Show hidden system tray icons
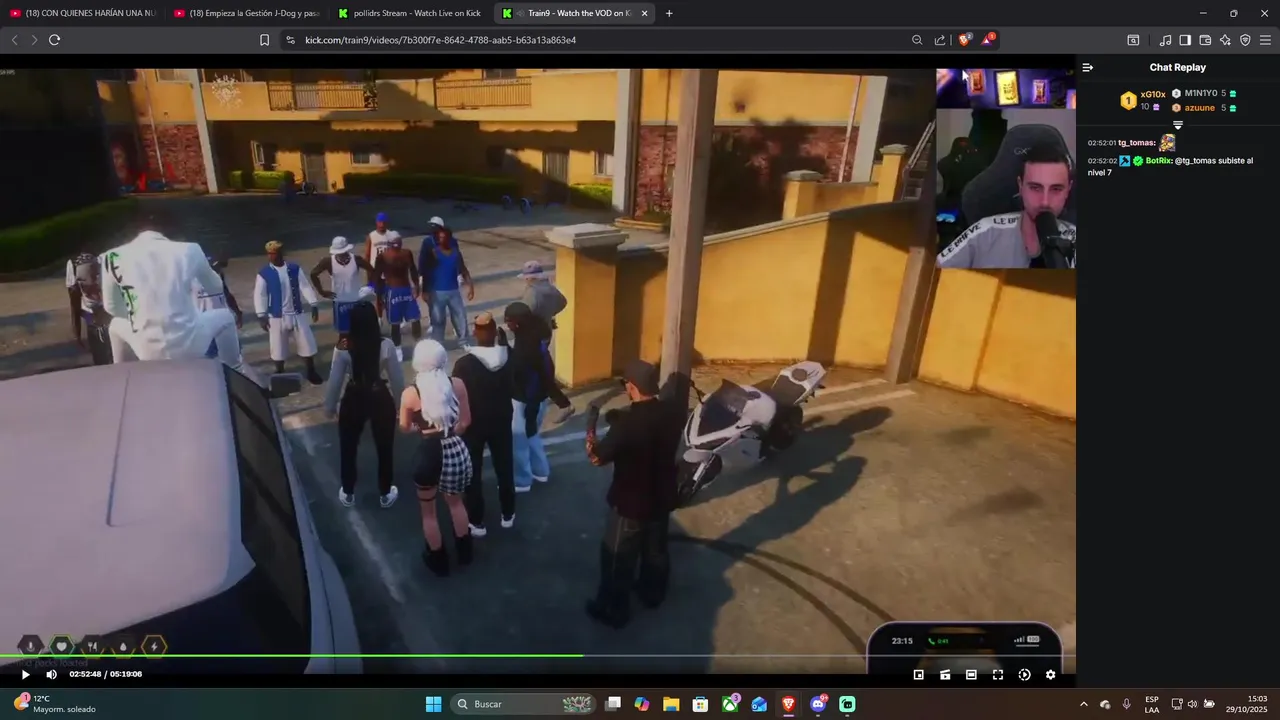 (x=1084, y=704)
